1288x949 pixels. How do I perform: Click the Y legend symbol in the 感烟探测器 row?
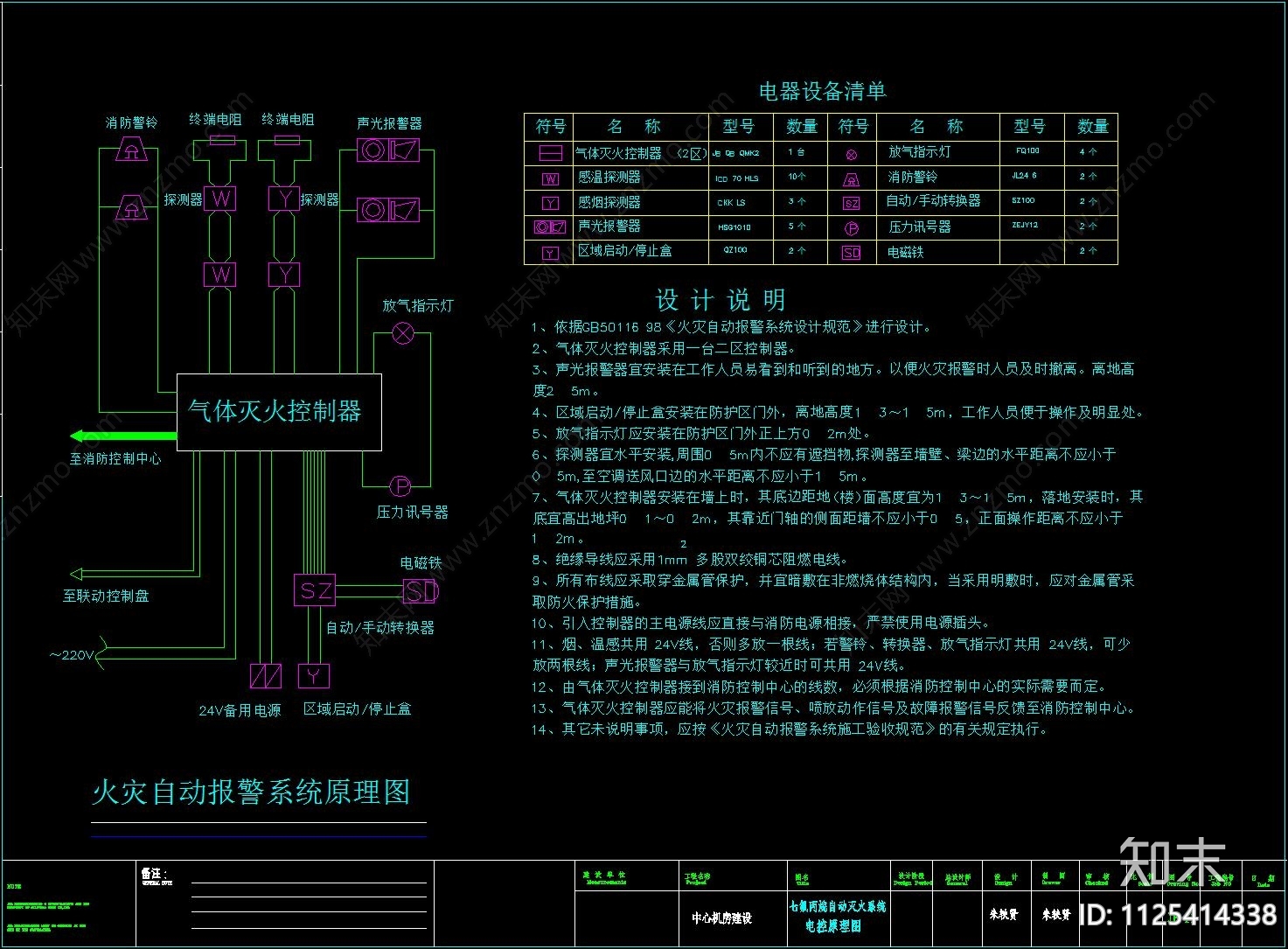(x=550, y=203)
